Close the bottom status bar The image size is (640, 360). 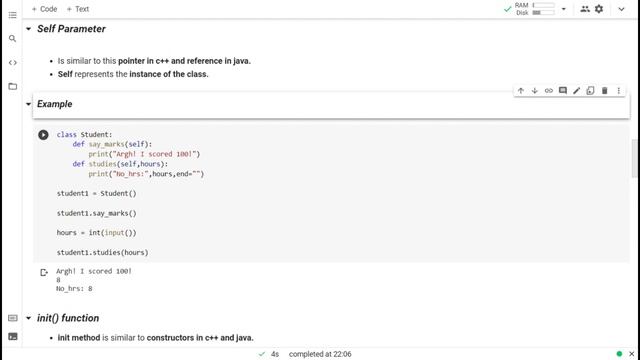pos(631,354)
